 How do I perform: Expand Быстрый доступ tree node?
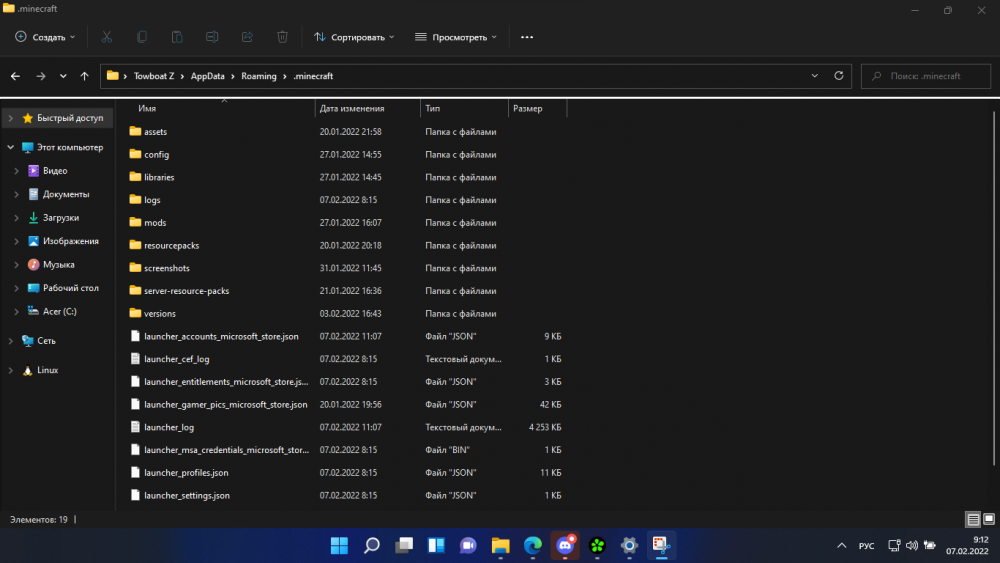(10, 118)
